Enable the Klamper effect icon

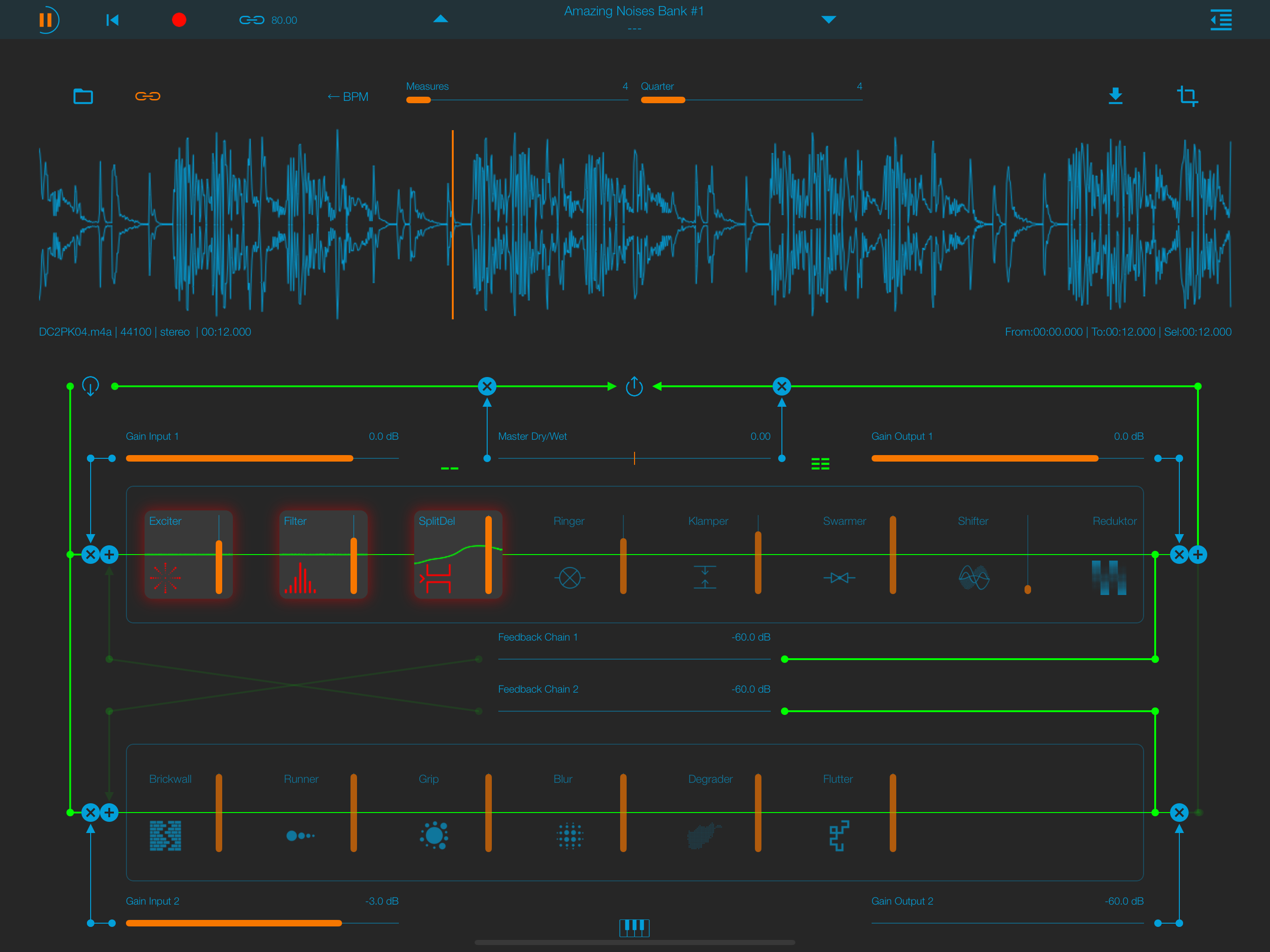(704, 577)
